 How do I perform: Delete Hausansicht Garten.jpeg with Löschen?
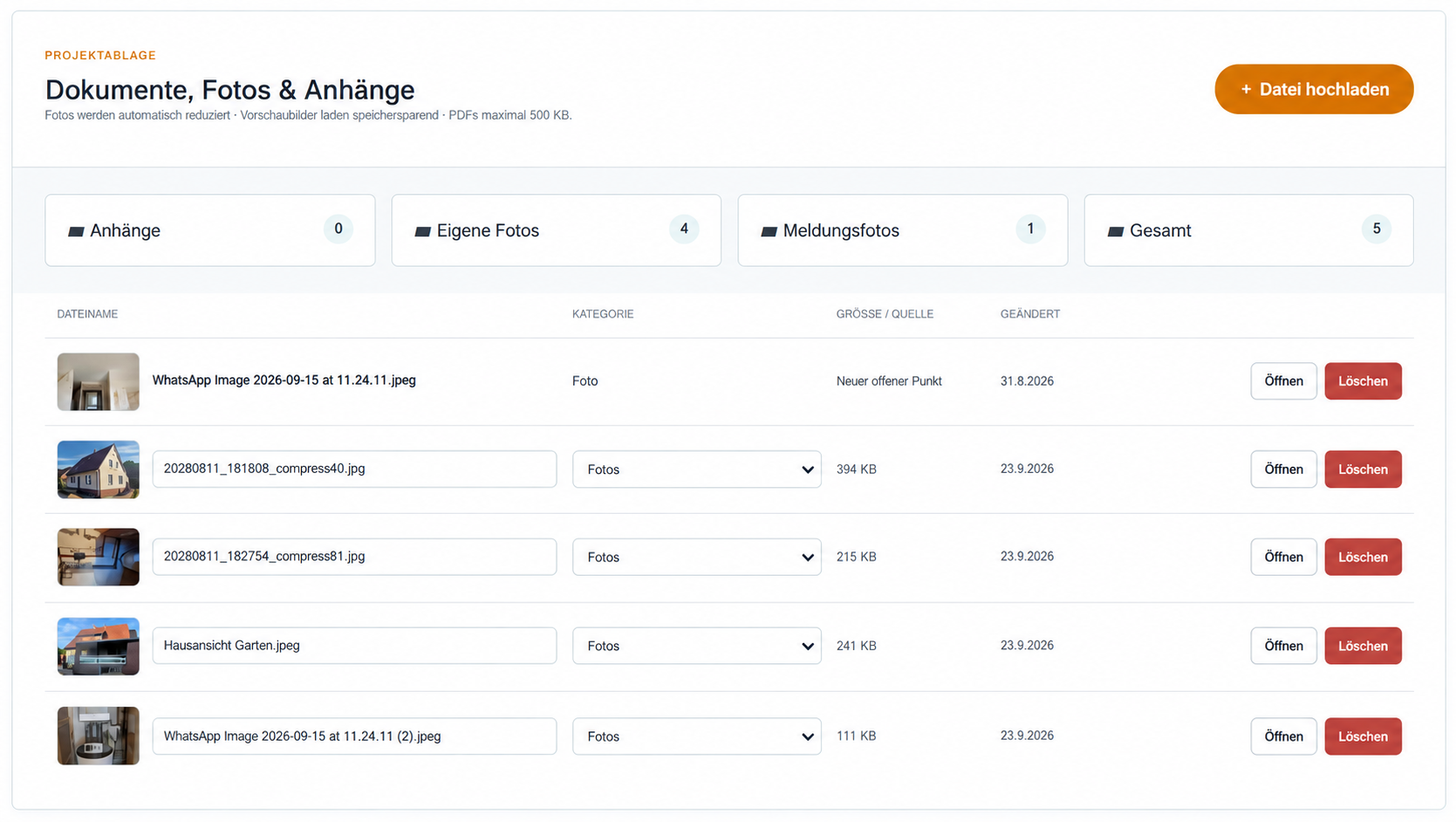click(x=1363, y=646)
